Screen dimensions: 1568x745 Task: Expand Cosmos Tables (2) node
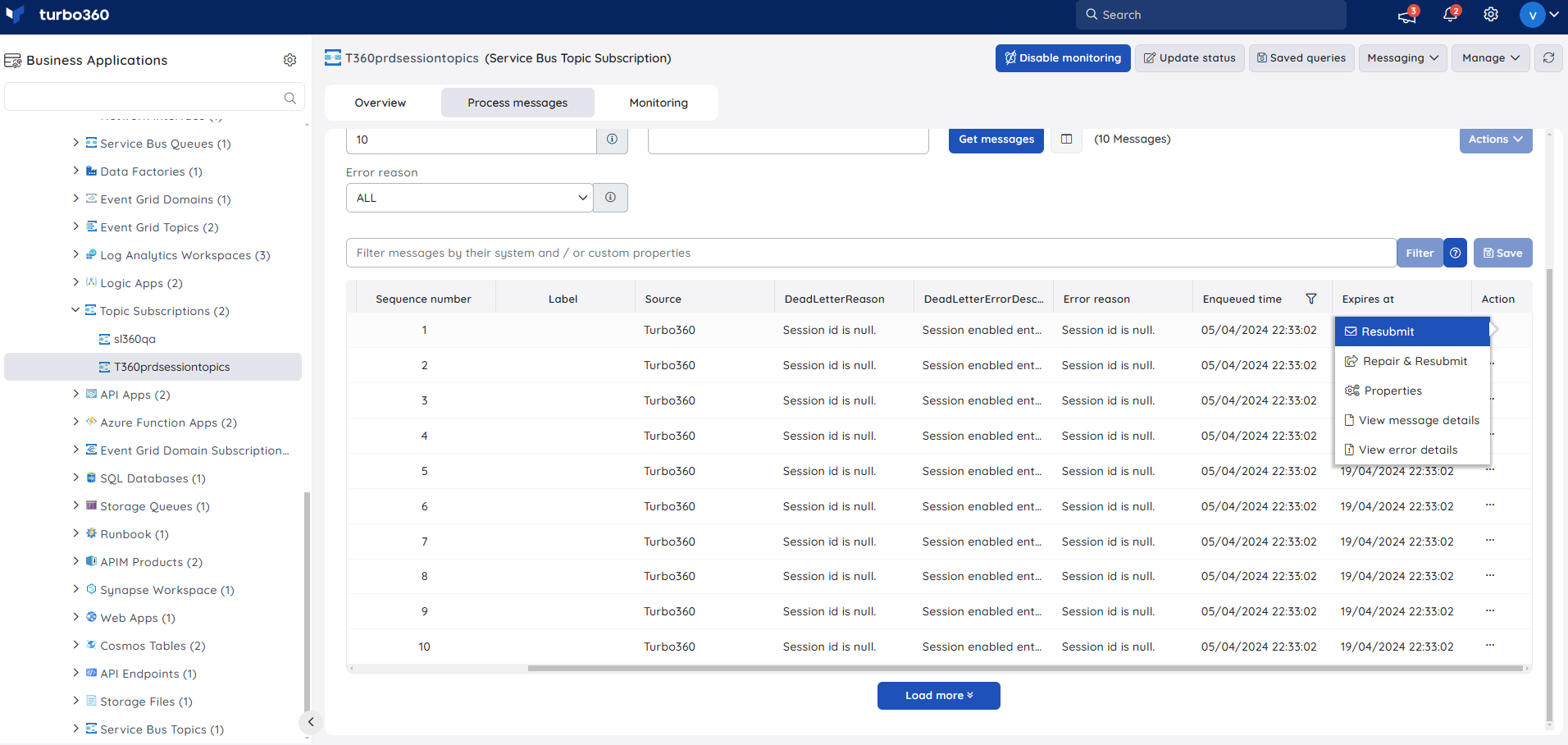tap(75, 645)
